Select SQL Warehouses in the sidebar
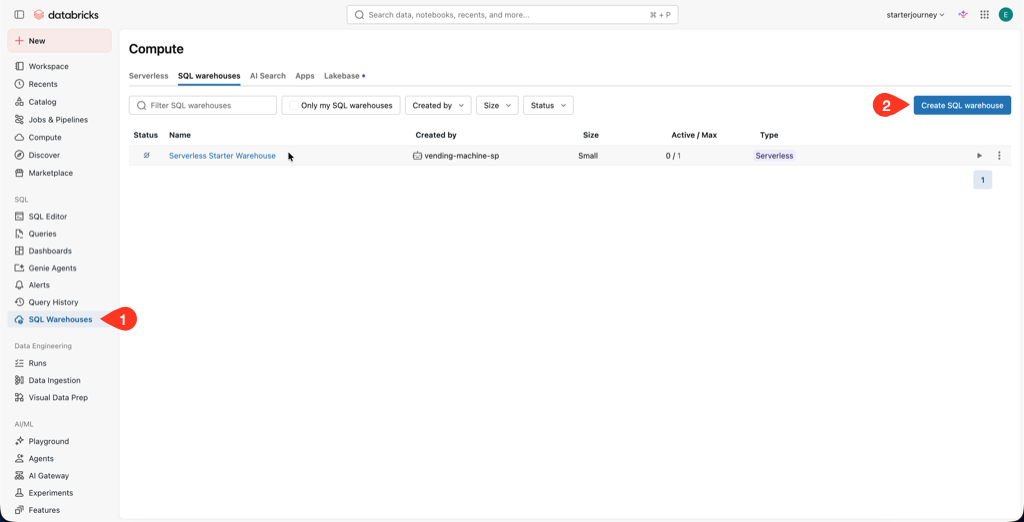 (x=59, y=319)
